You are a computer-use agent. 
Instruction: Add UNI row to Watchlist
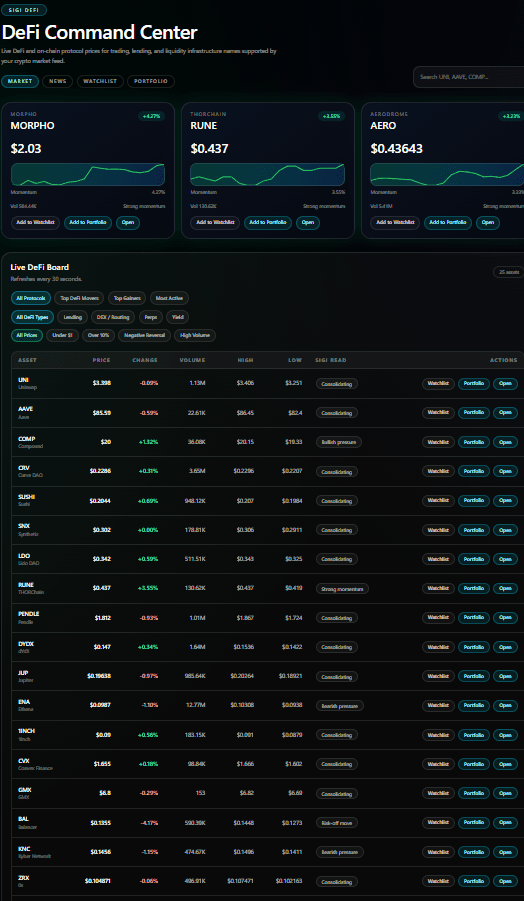click(x=438, y=383)
